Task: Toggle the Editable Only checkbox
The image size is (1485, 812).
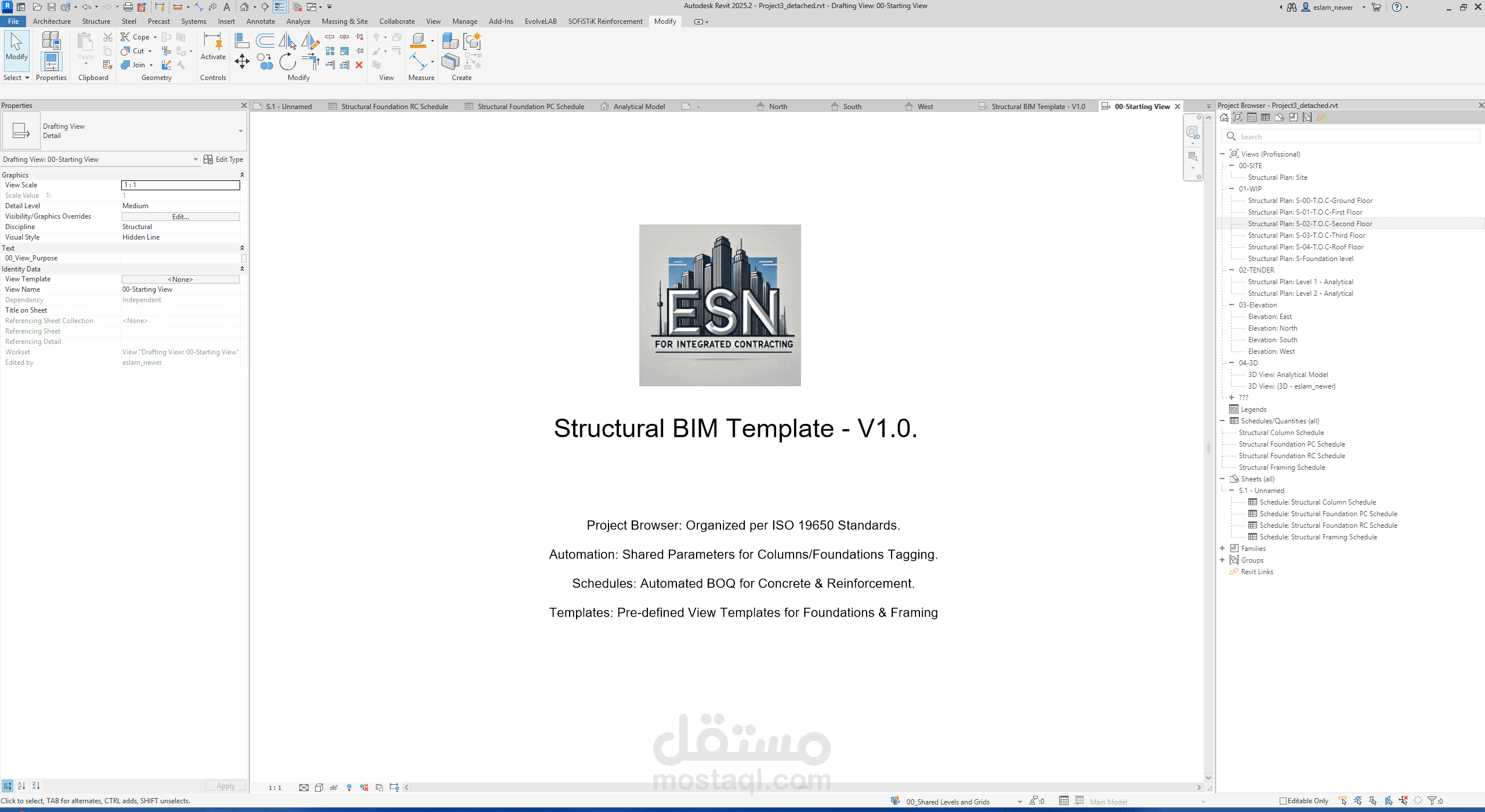Action: pos(1282,801)
